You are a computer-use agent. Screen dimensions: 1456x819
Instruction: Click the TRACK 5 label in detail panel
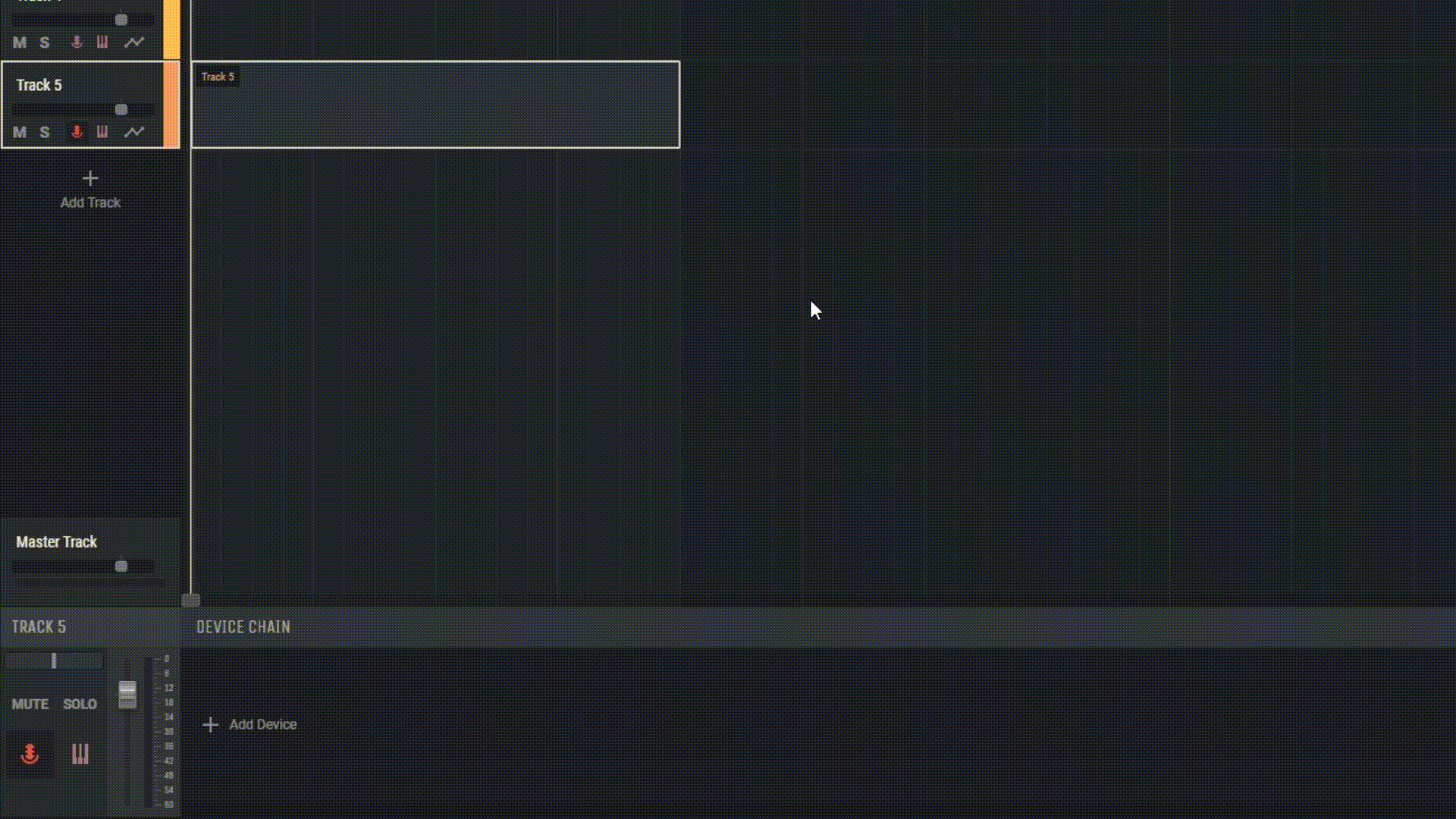38,626
